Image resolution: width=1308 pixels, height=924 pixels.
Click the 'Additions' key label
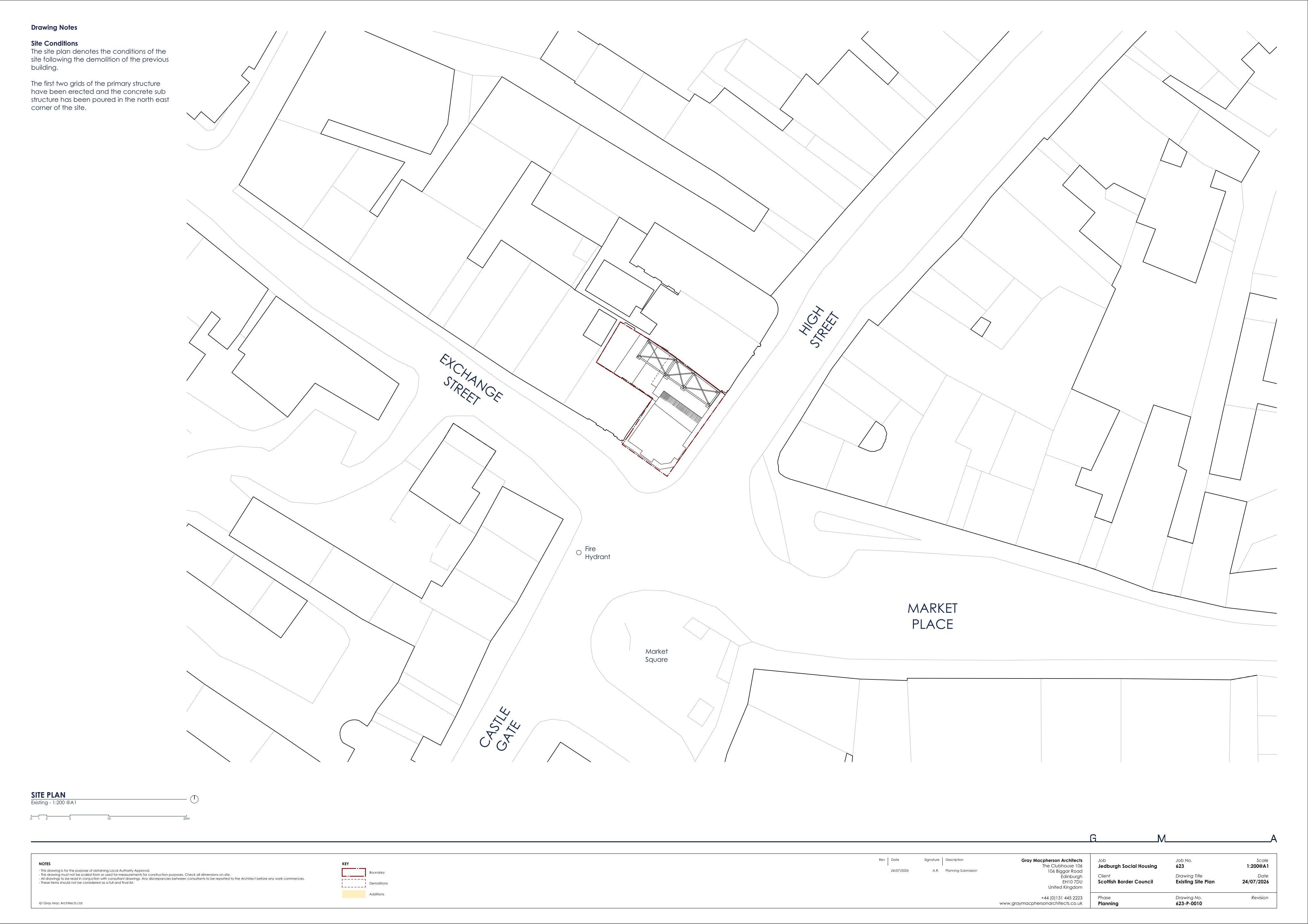pyautogui.click(x=376, y=894)
